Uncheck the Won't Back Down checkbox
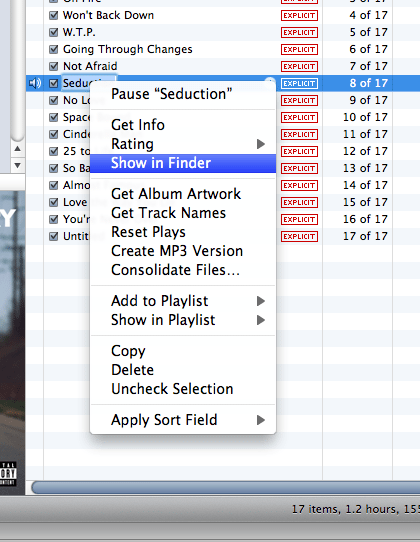The width and height of the screenshot is (420, 542). pyautogui.click(x=54, y=15)
